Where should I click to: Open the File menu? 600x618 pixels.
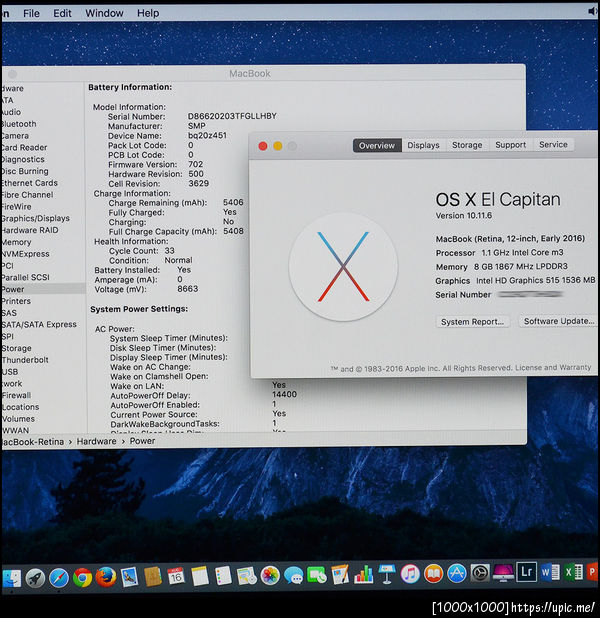tap(31, 13)
